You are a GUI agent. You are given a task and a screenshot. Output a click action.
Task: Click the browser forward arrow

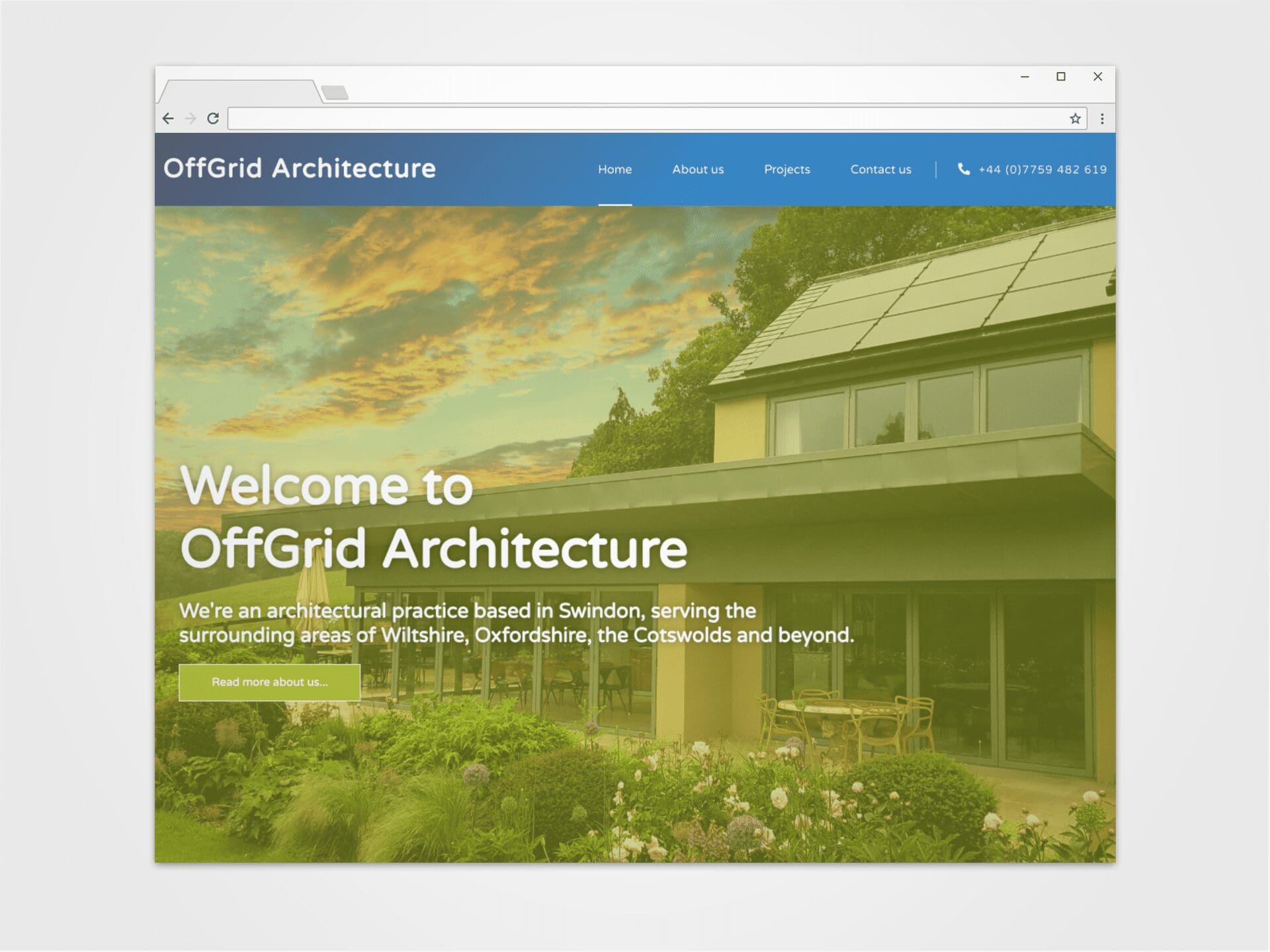coord(190,118)
